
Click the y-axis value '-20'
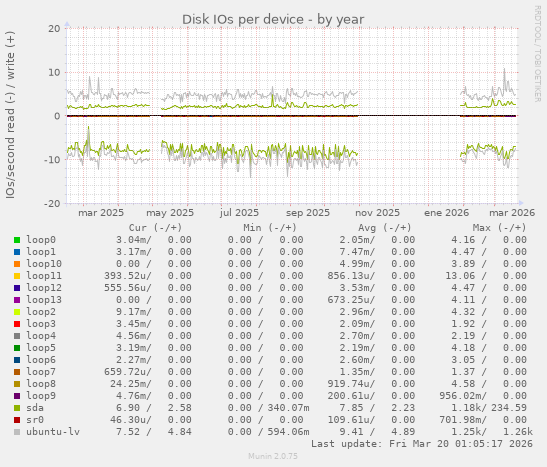tap(52, 203)
